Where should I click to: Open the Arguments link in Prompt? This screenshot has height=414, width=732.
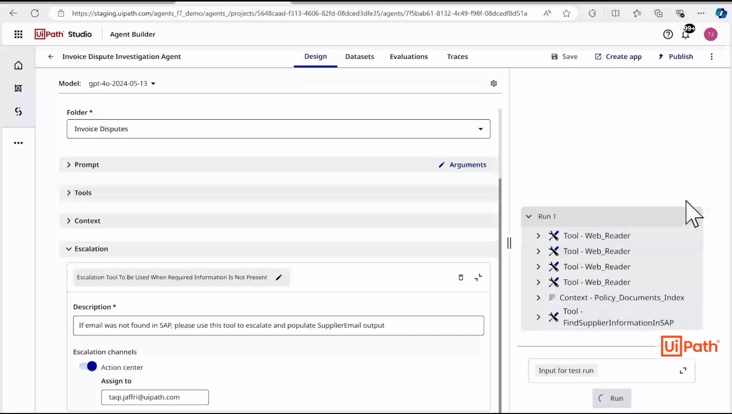[x=463, y=165]
